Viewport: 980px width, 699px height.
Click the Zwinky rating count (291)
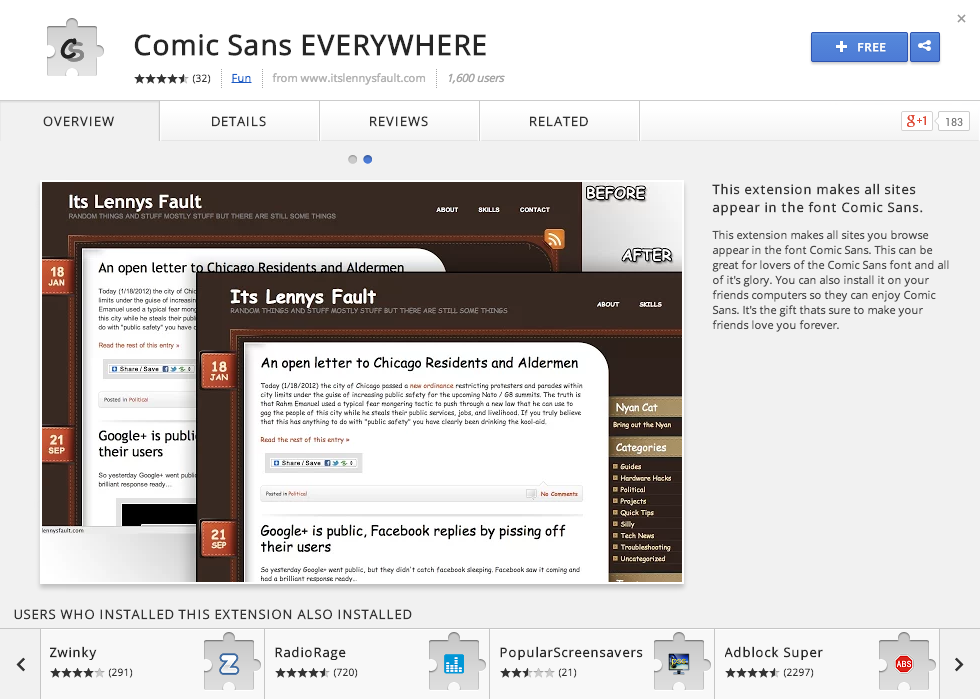tap(120, 673)
